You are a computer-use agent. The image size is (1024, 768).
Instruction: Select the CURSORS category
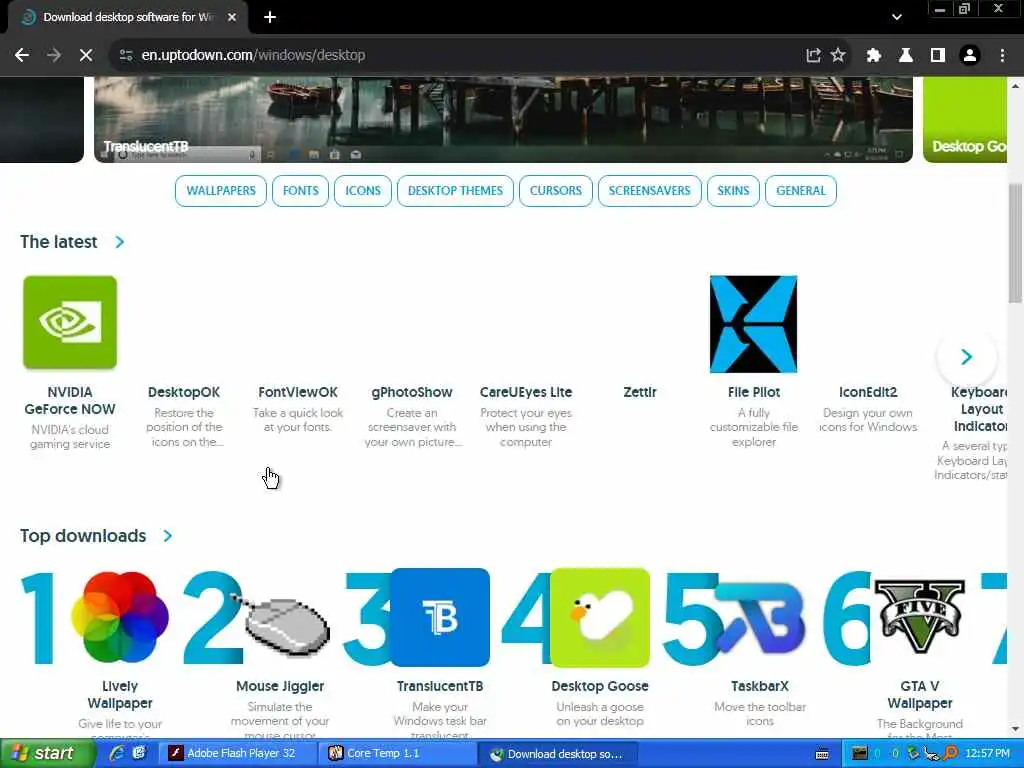[556, 191]
